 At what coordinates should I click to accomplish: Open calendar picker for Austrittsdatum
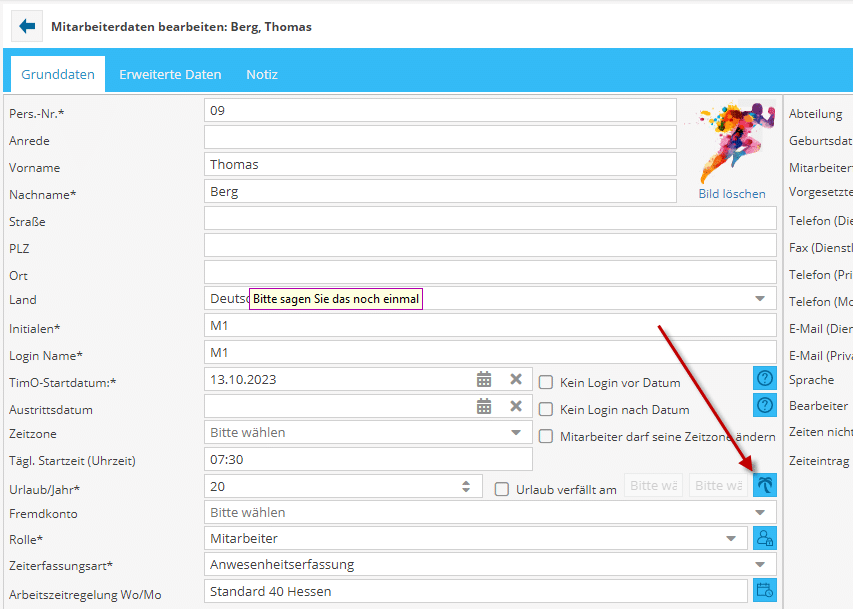click(484, 406)
